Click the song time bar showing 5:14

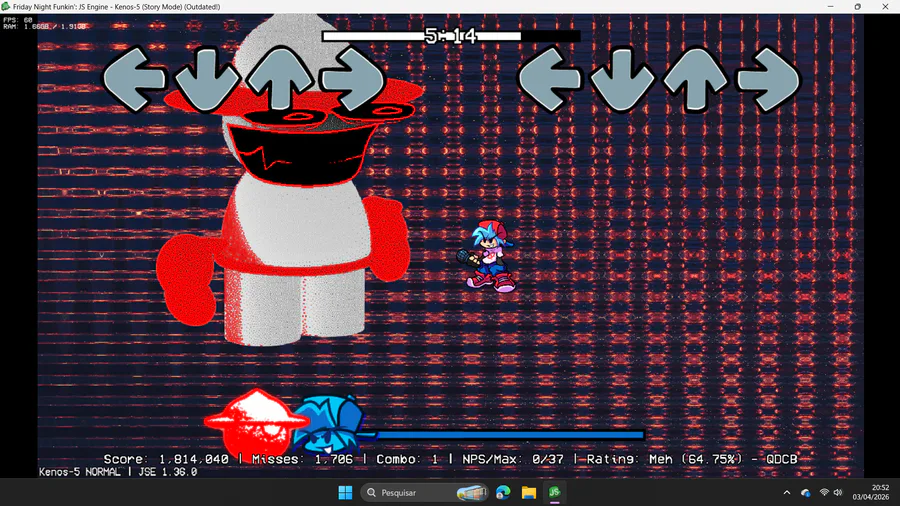coord(451,36)
